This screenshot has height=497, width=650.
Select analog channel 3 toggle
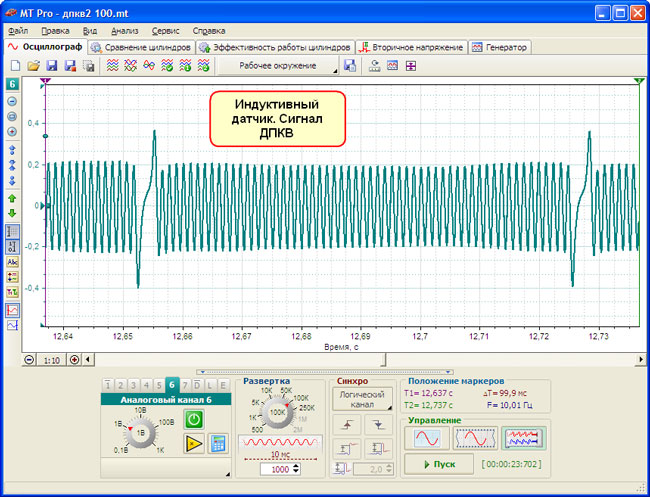(x=134, y=385)
